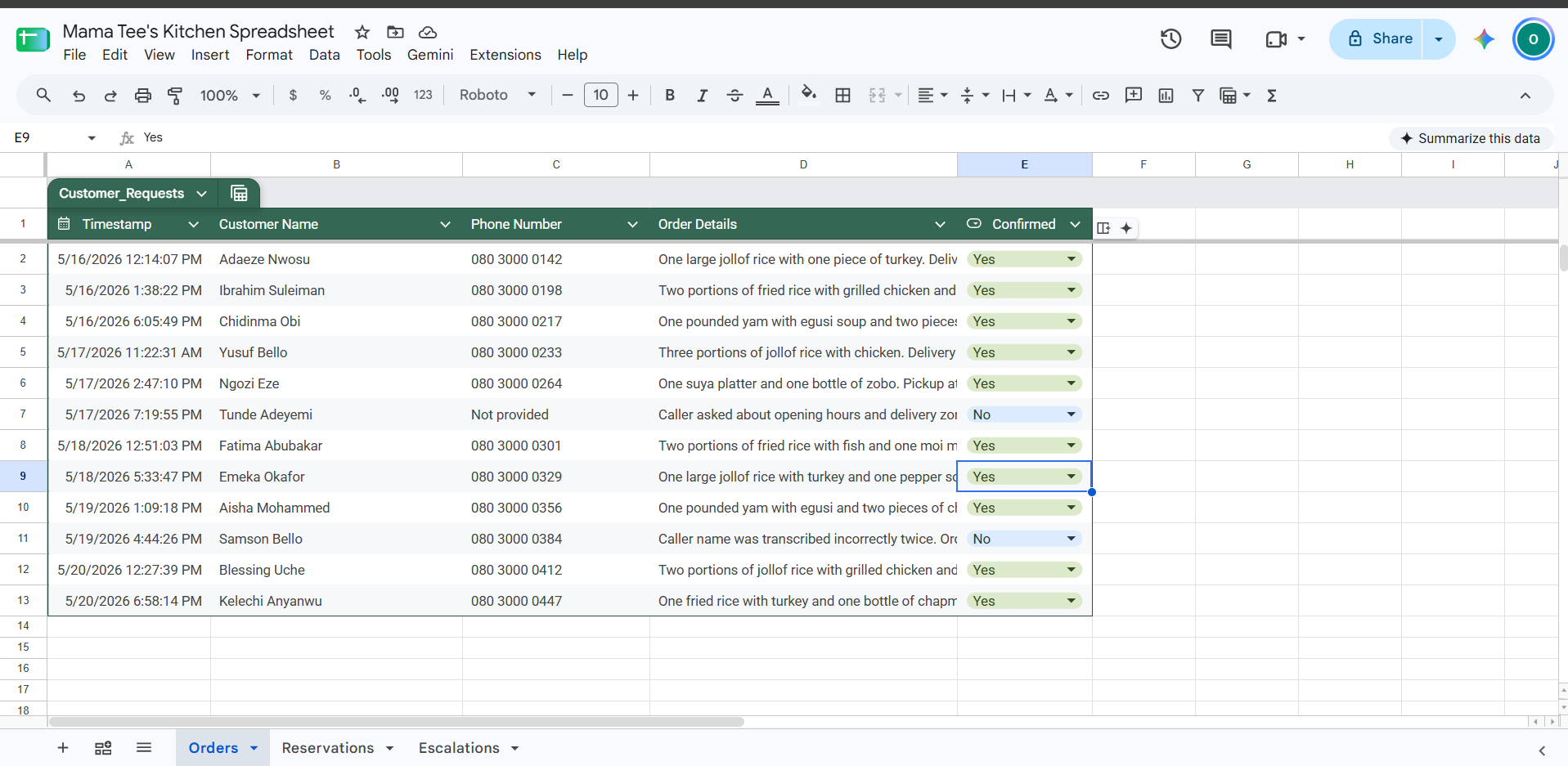
Task: Expand the Customer_Requests table menu
Action: coord(201,194)
